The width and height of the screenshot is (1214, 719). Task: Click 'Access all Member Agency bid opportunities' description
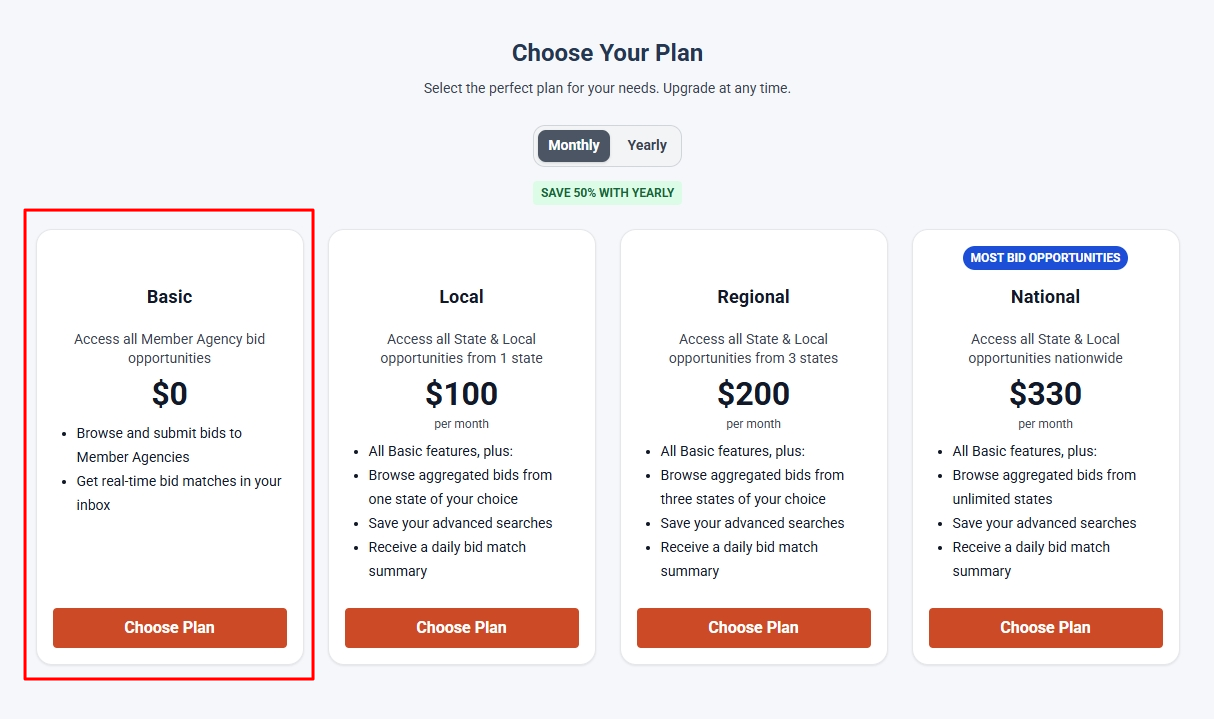coord(169,349)
